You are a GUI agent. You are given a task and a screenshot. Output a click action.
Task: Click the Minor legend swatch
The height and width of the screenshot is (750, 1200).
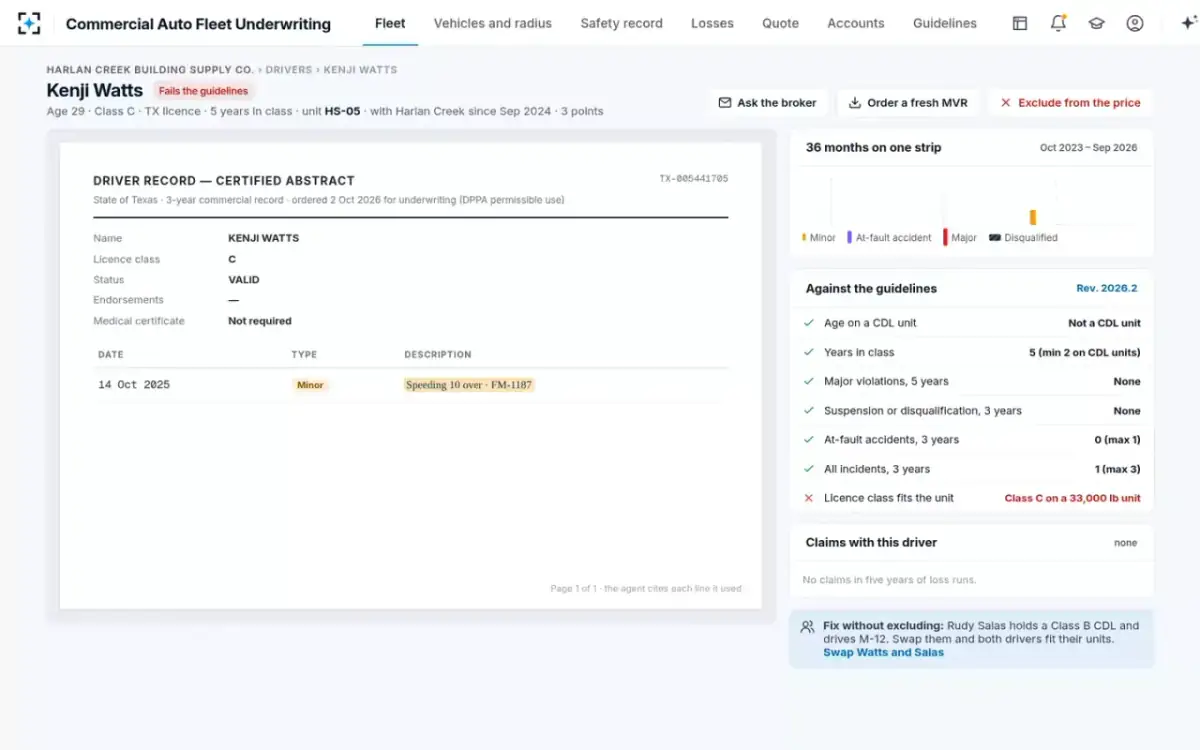[x=804, y=238]
